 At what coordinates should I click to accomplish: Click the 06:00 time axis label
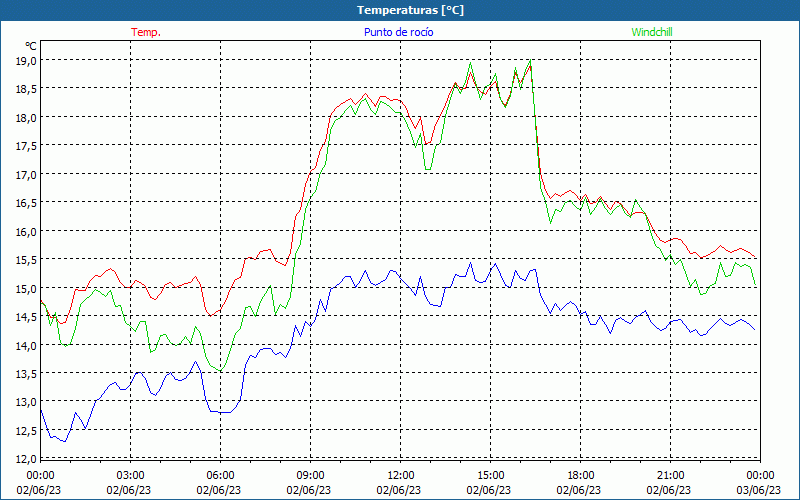pos(220,476)
